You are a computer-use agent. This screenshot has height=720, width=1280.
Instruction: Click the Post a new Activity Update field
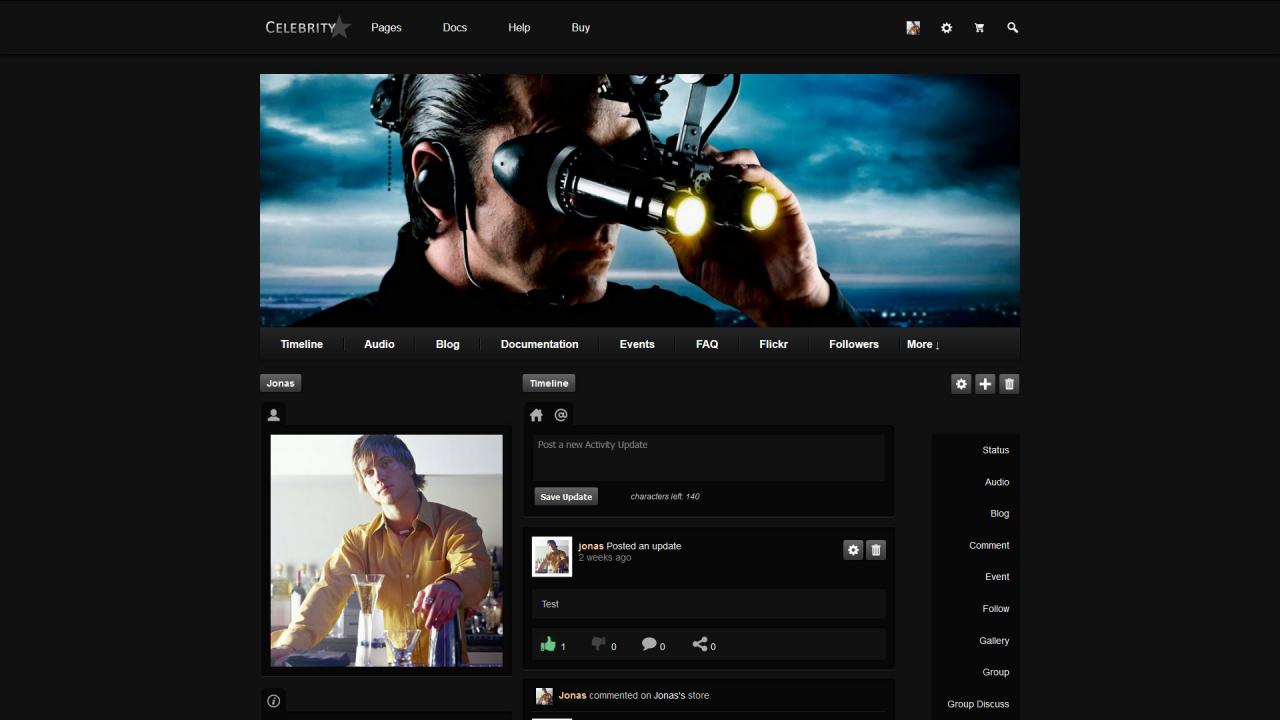[709, 457]
